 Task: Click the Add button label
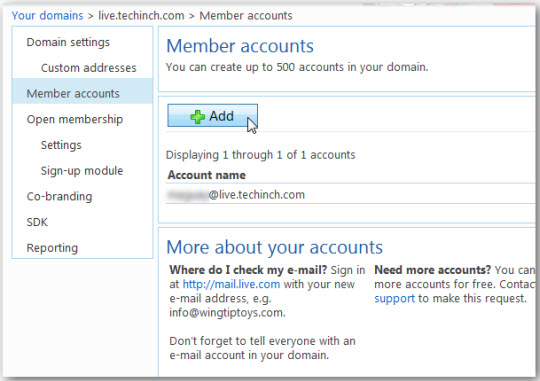pos(221,116)
